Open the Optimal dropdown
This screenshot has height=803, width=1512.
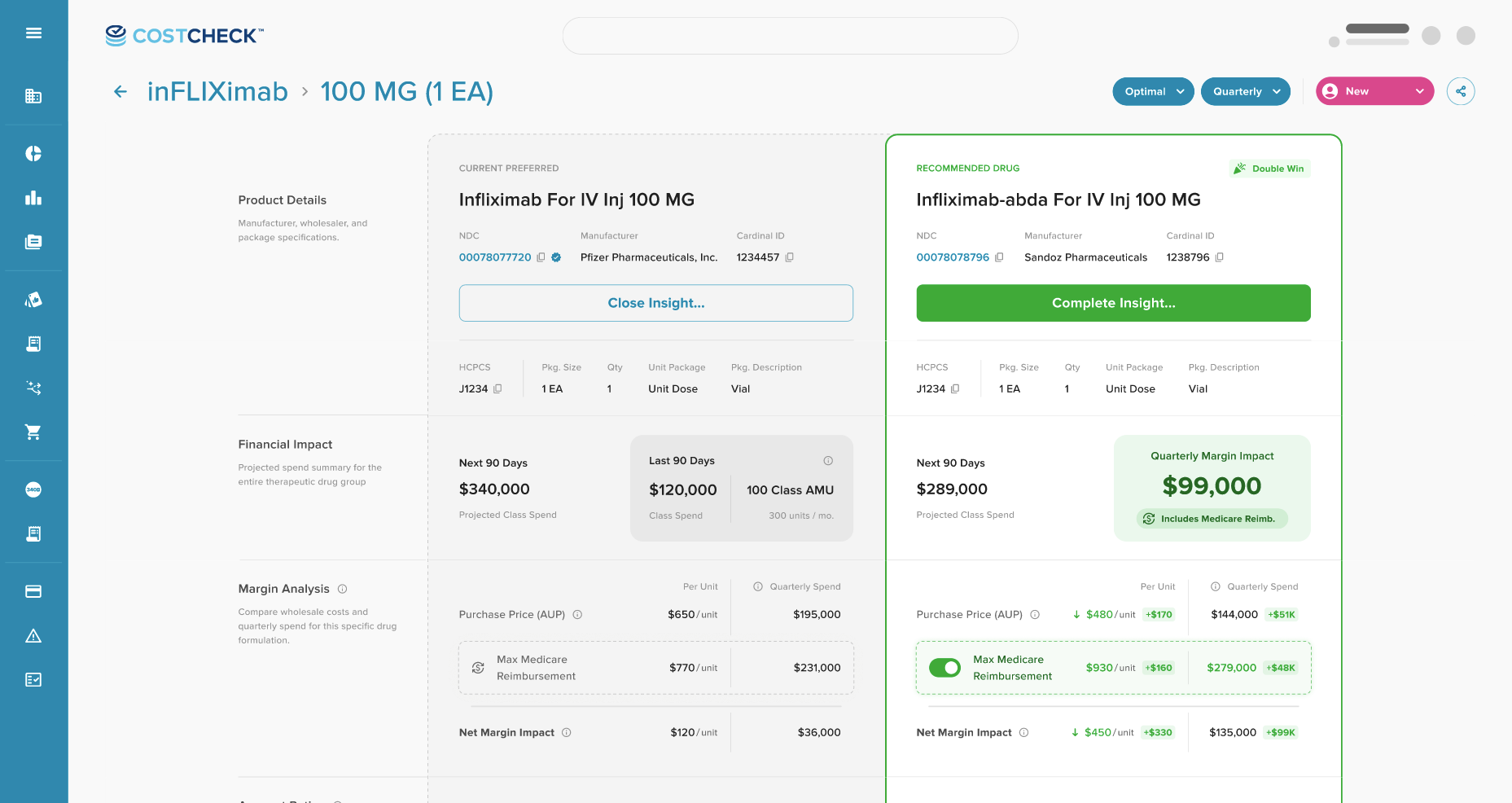1153,91
